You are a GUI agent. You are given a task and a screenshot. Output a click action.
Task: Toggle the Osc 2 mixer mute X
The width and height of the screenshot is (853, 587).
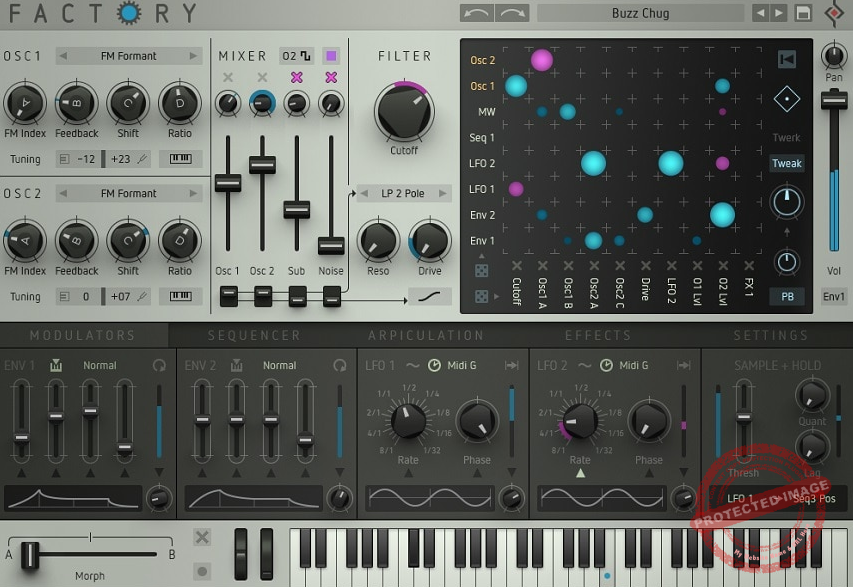coord(262,77)
